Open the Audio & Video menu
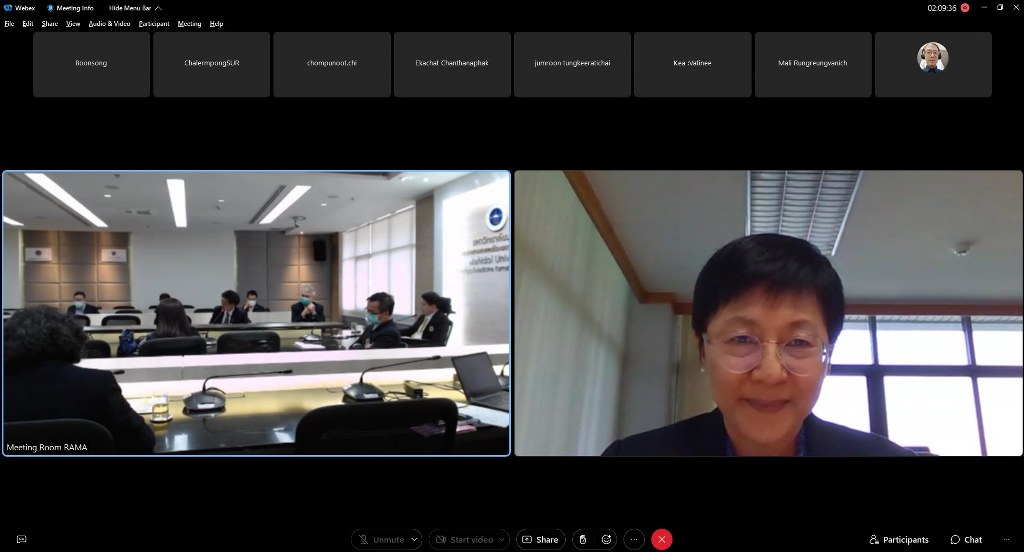Image resolution: width=1024 pixels, height=552 pixels. 109,23
